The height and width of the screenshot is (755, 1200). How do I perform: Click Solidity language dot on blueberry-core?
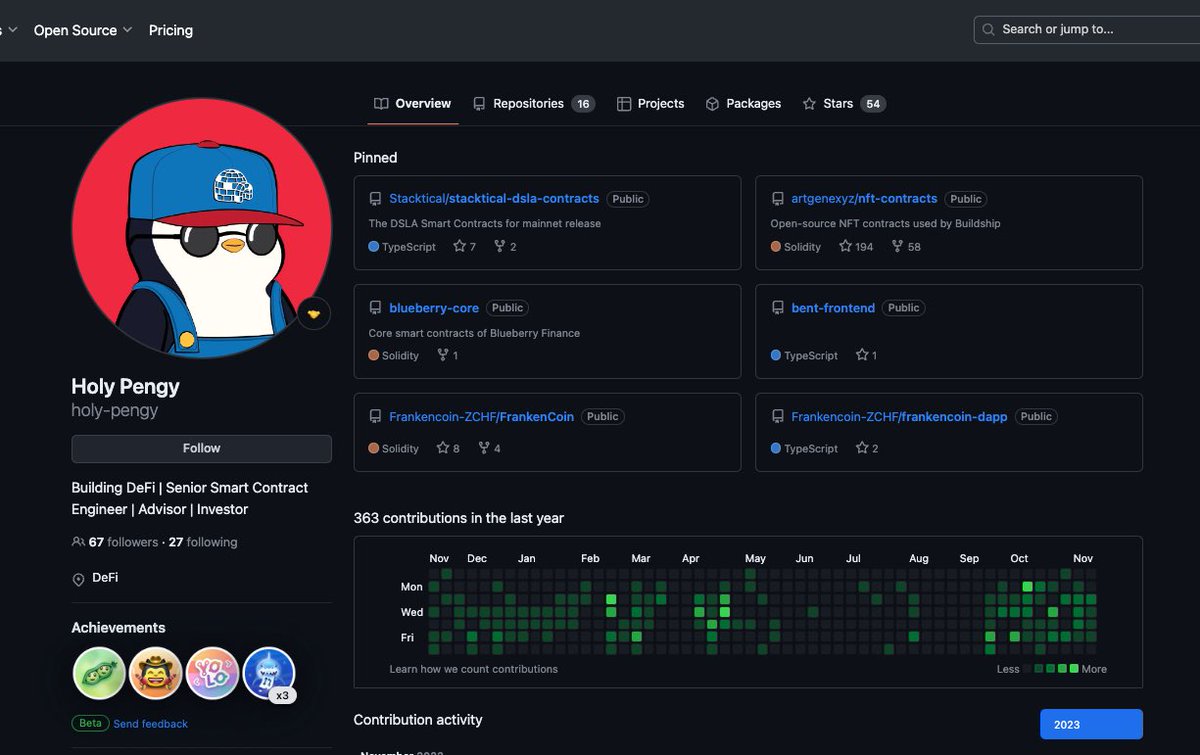click(x=374, y=355)
